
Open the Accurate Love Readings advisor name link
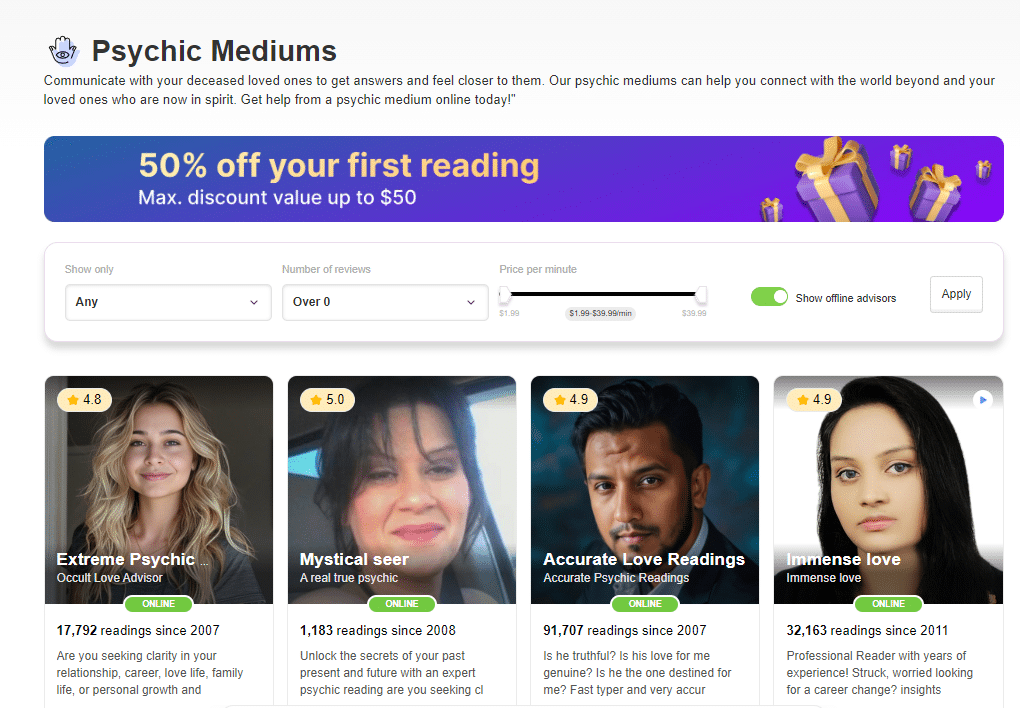point(644,559)
